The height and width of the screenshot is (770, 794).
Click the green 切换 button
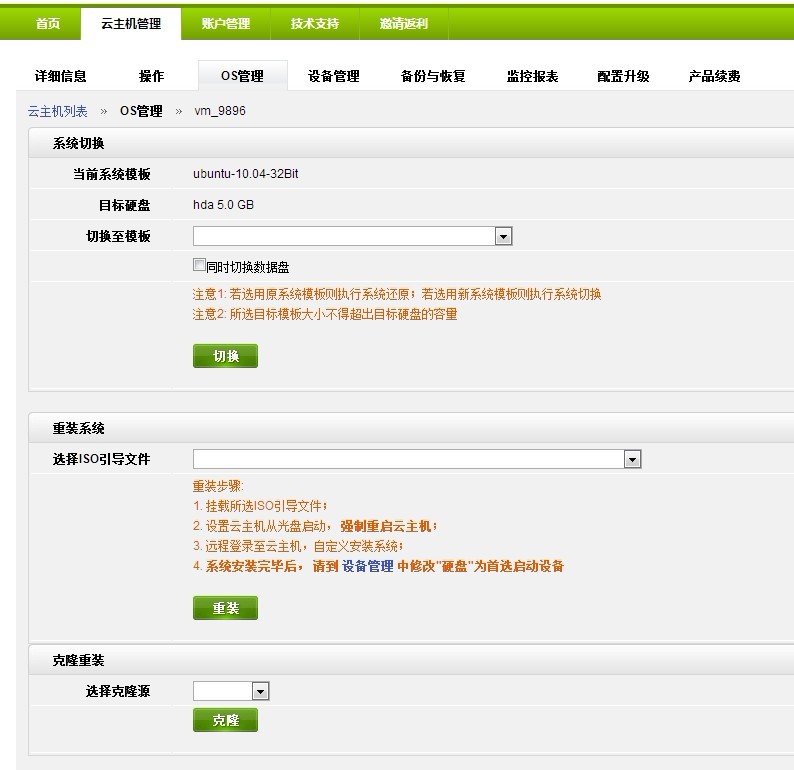click(225, 356)
